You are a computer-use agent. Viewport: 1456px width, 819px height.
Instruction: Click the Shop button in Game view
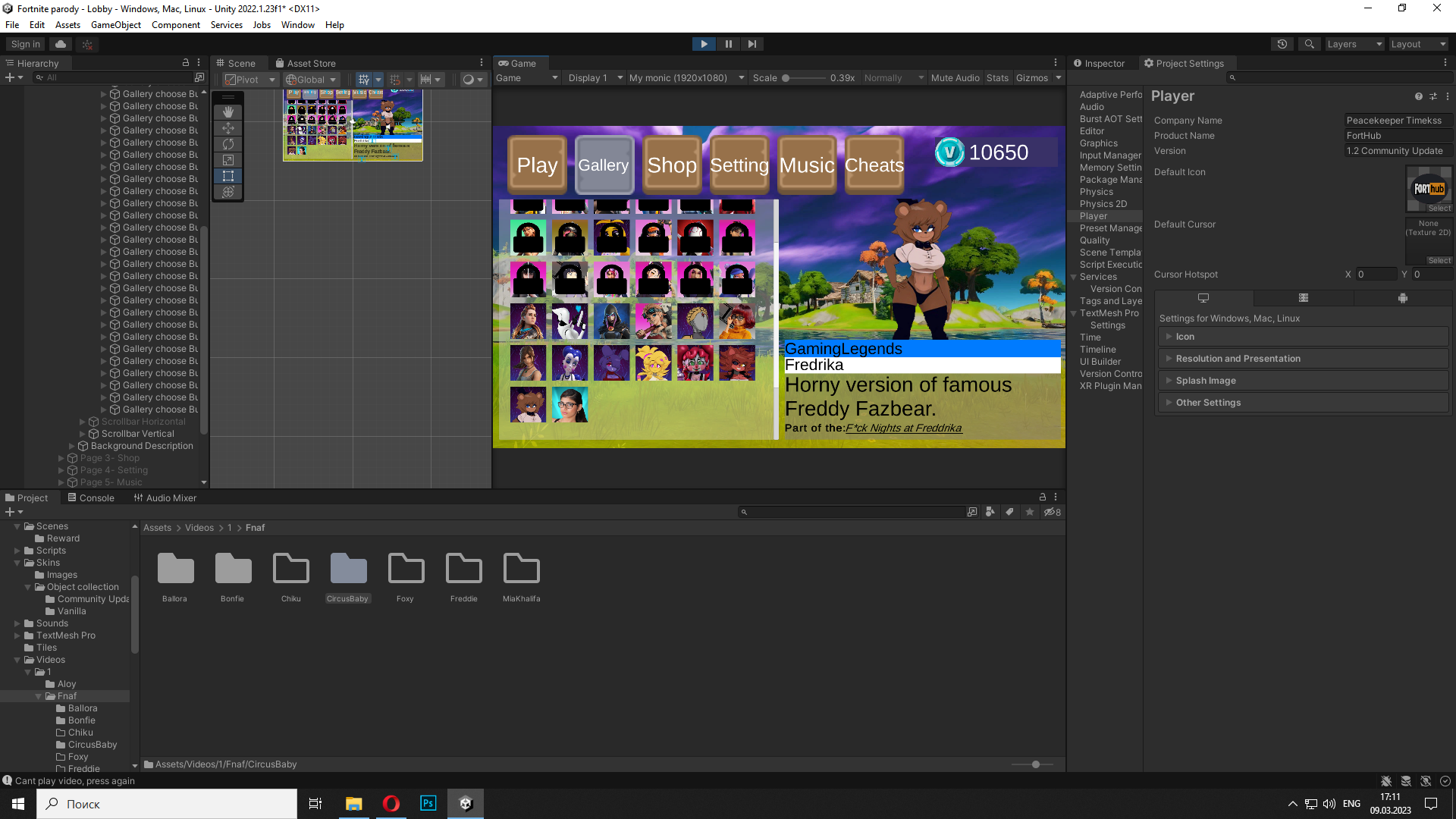coord(672,165)
